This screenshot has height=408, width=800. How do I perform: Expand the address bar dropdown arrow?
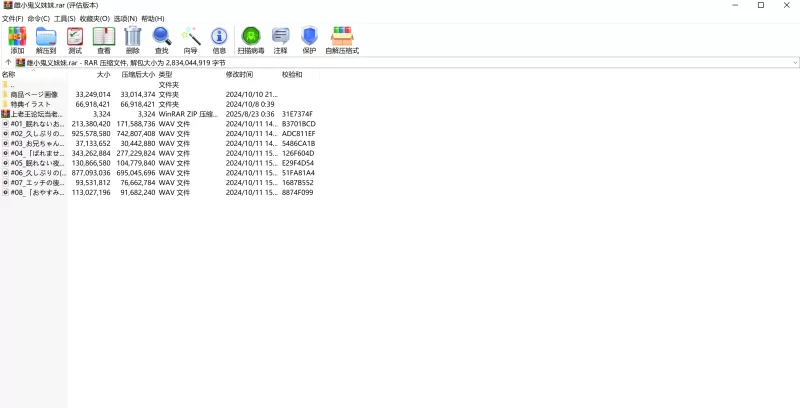coord(794,62)
